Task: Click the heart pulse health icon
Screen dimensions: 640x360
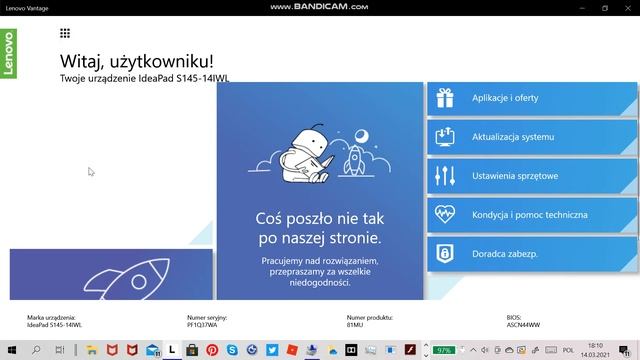Action: click(x=445, y=214)
